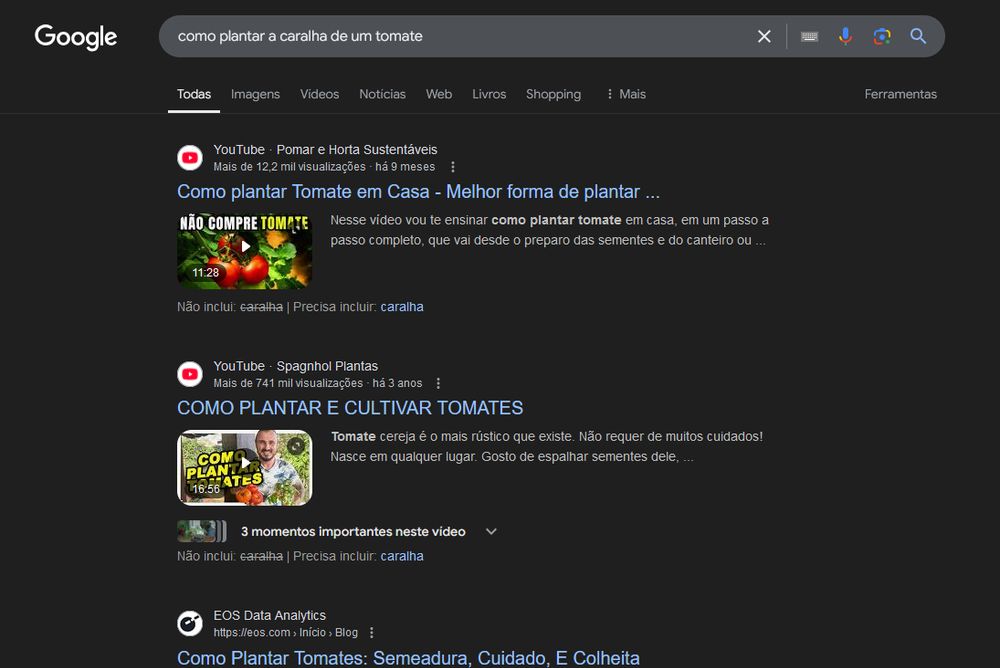Open options menu for Spagnhol Plantas result
Viewport: 1000px width, 668px height.
(x=438, y=383)
